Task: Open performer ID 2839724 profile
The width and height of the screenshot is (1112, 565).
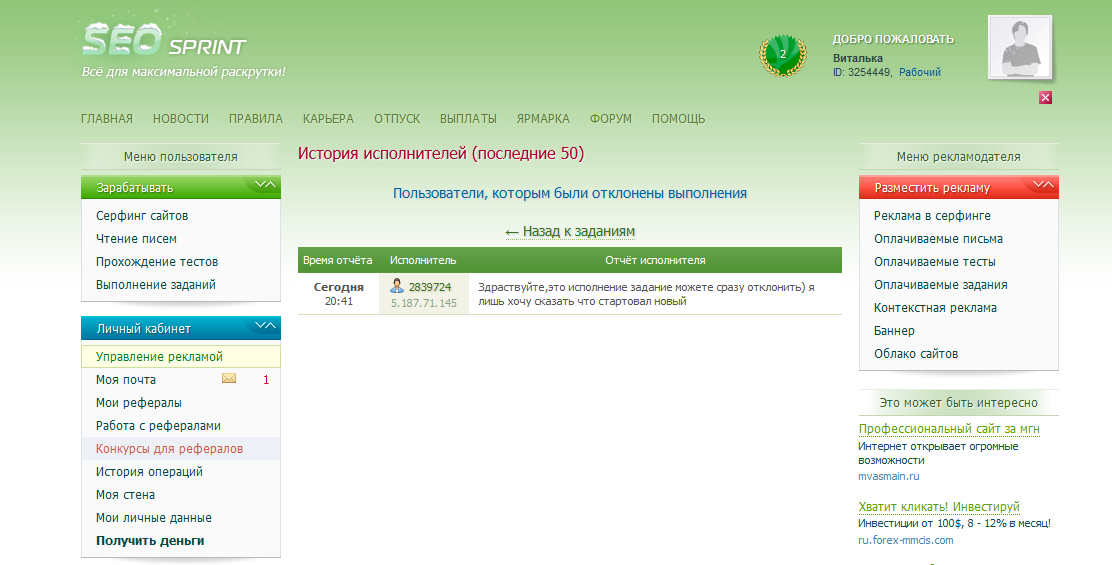Action: click(430, 287)
